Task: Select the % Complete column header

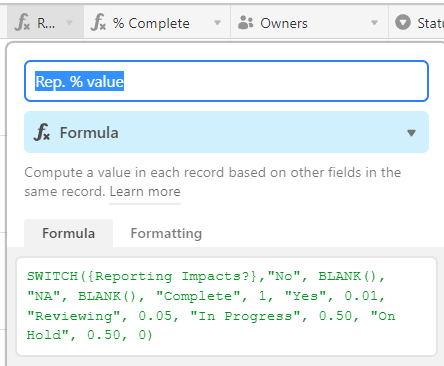Action: [157, 23]
